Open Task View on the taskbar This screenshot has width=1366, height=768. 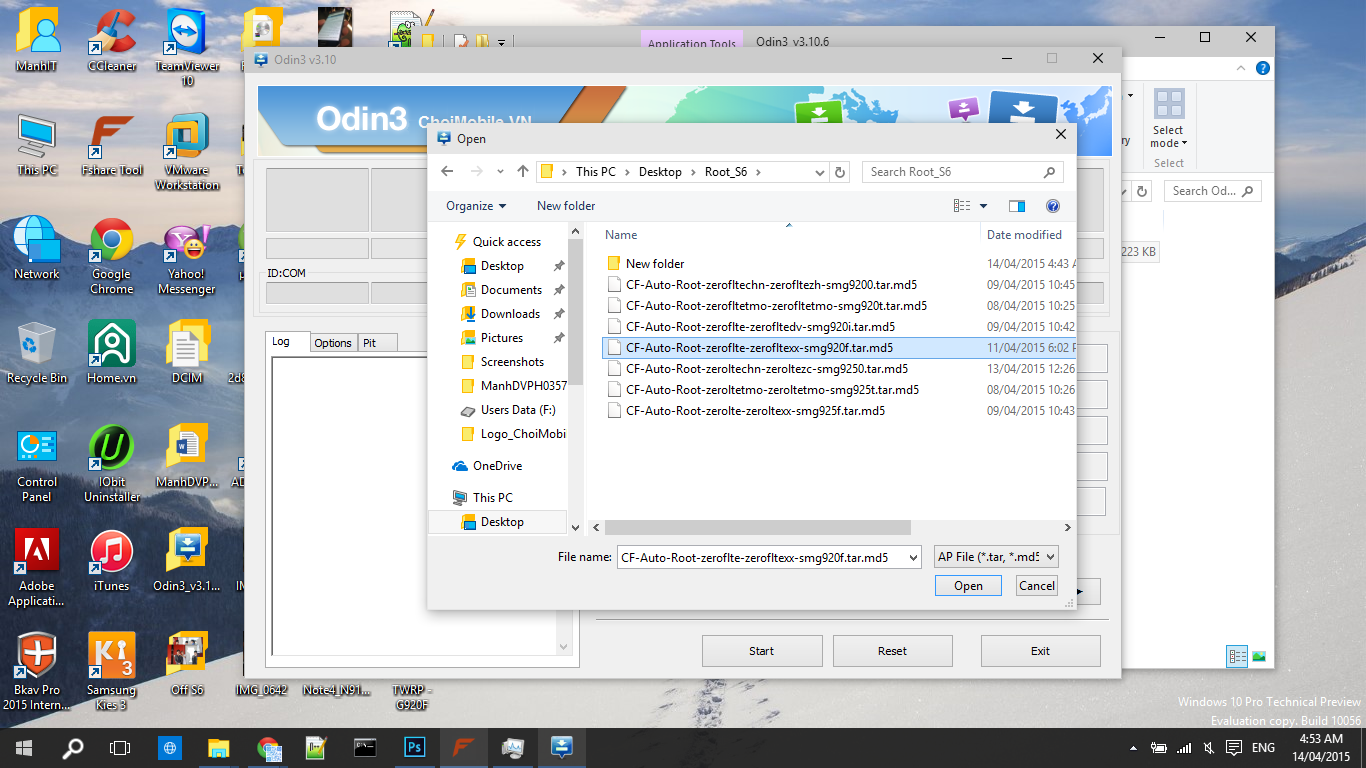coord(120,747)
